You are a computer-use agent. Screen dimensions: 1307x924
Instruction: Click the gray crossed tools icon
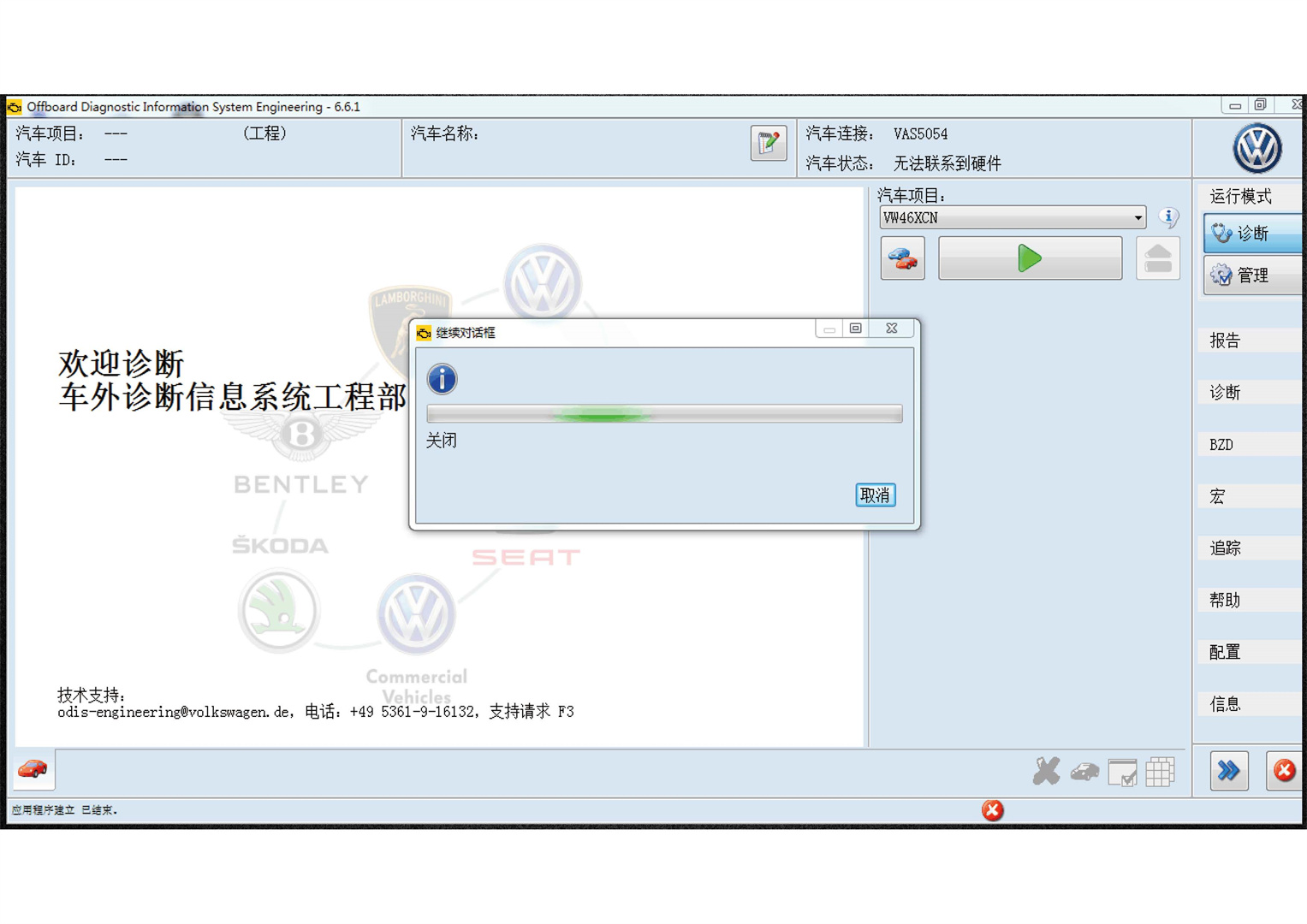(x=1046, y=772)
